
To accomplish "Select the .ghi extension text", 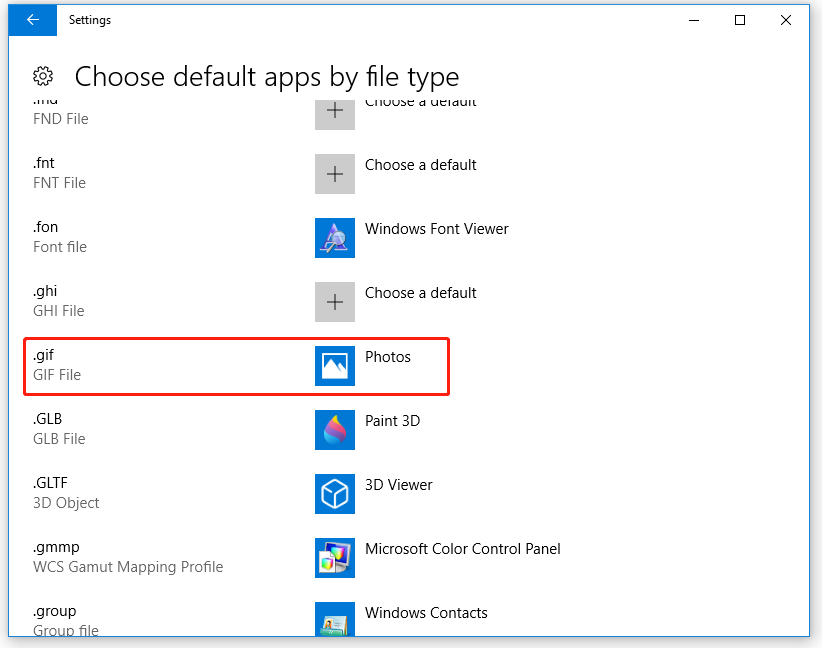I will pyautogui.click(x=45, y=291).
